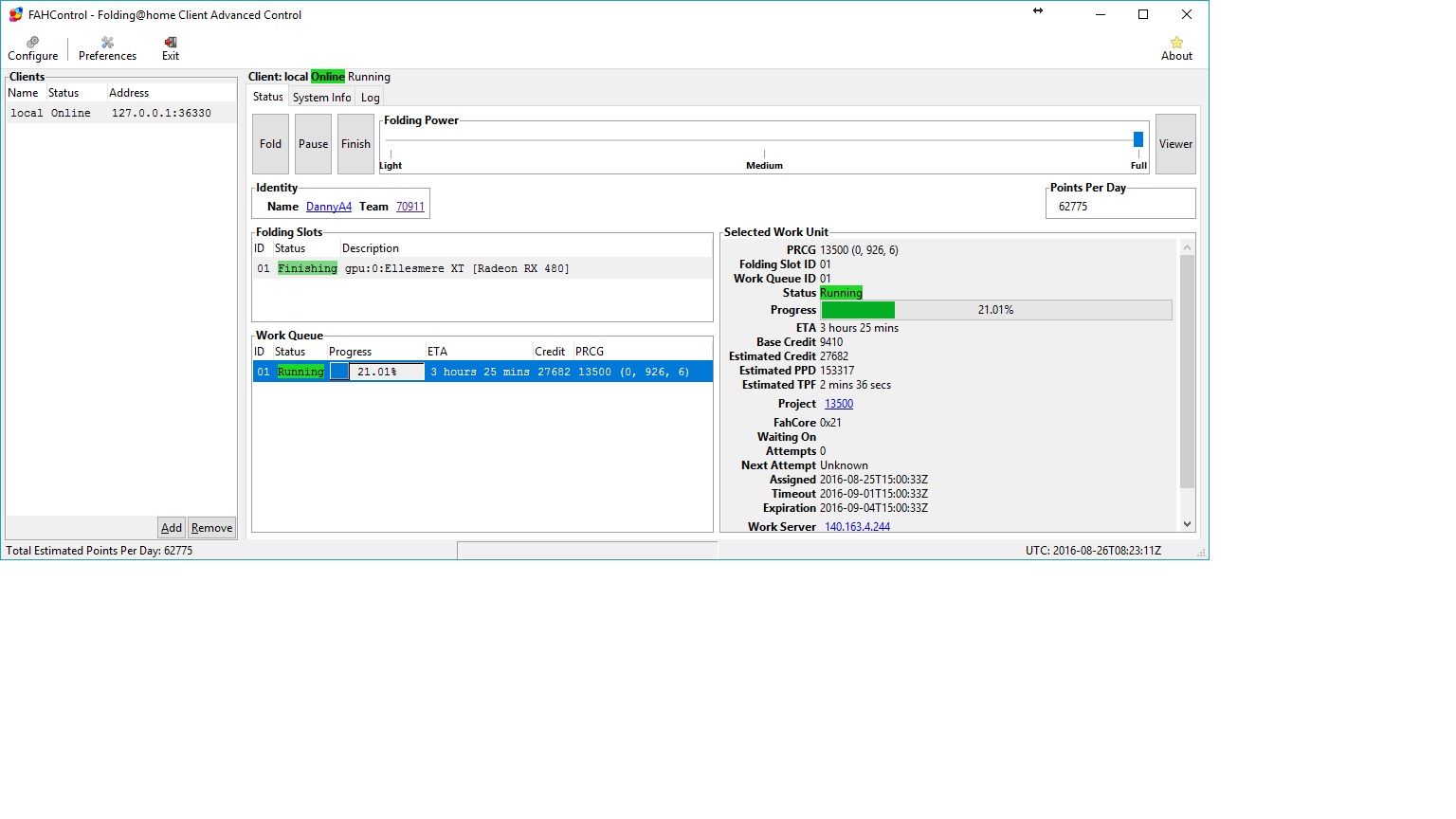
Task: Open the team 70911 link
Action: [410, 207]
